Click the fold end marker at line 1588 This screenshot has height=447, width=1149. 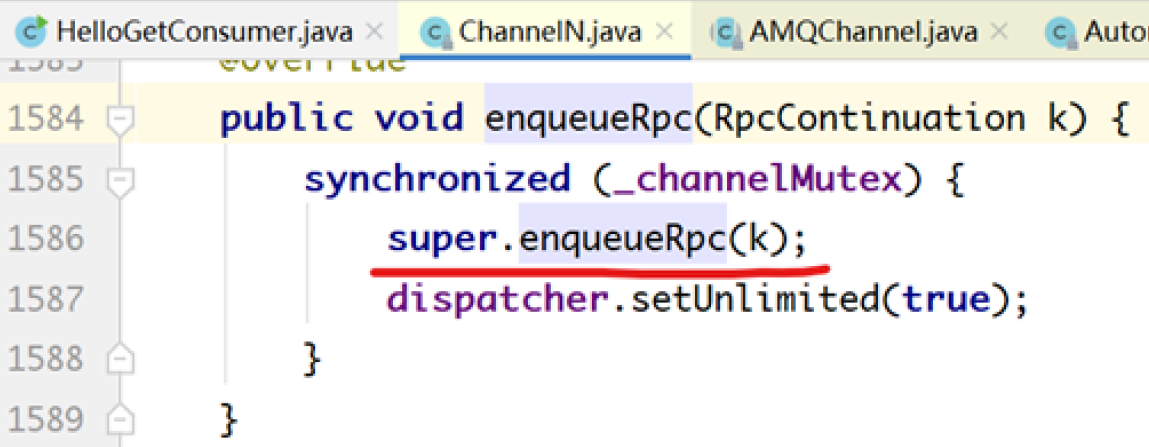(x=120, y=357)
